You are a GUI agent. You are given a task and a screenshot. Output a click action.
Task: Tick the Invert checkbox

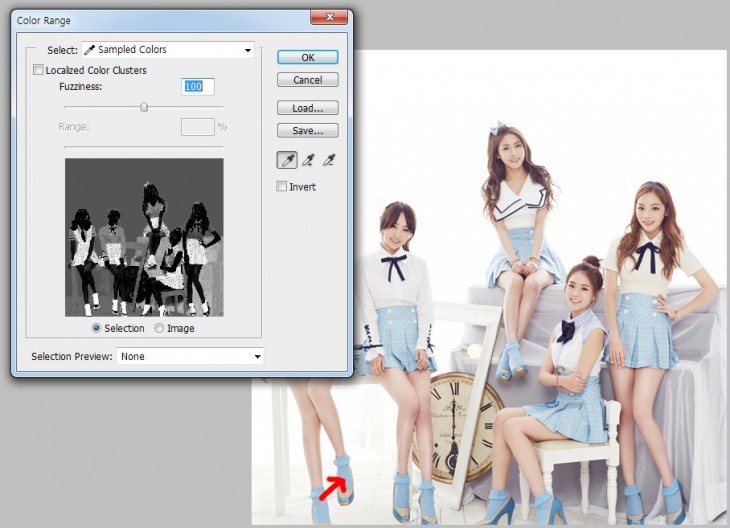[x=282, y=187]
